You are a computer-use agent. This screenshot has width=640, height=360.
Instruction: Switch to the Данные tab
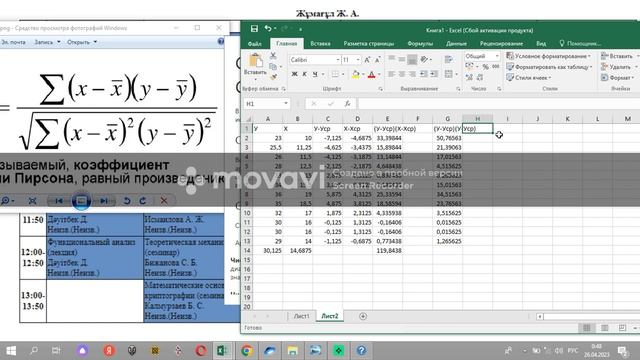456,43
